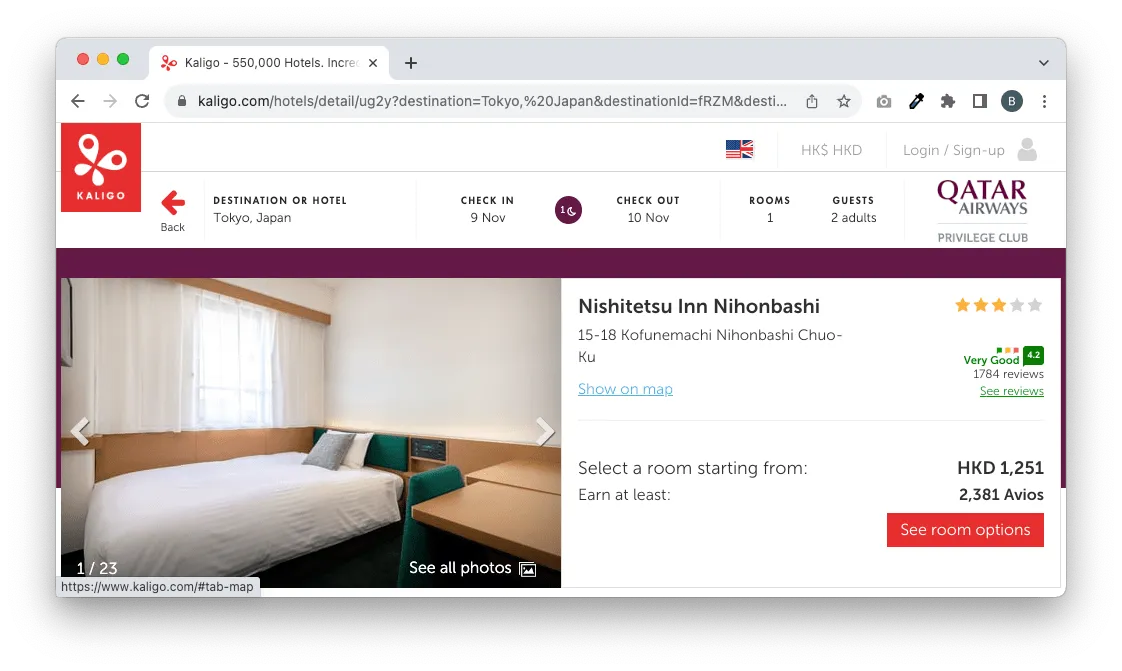
Task: Click the Kaligo logo
Action: pos(101,167)
